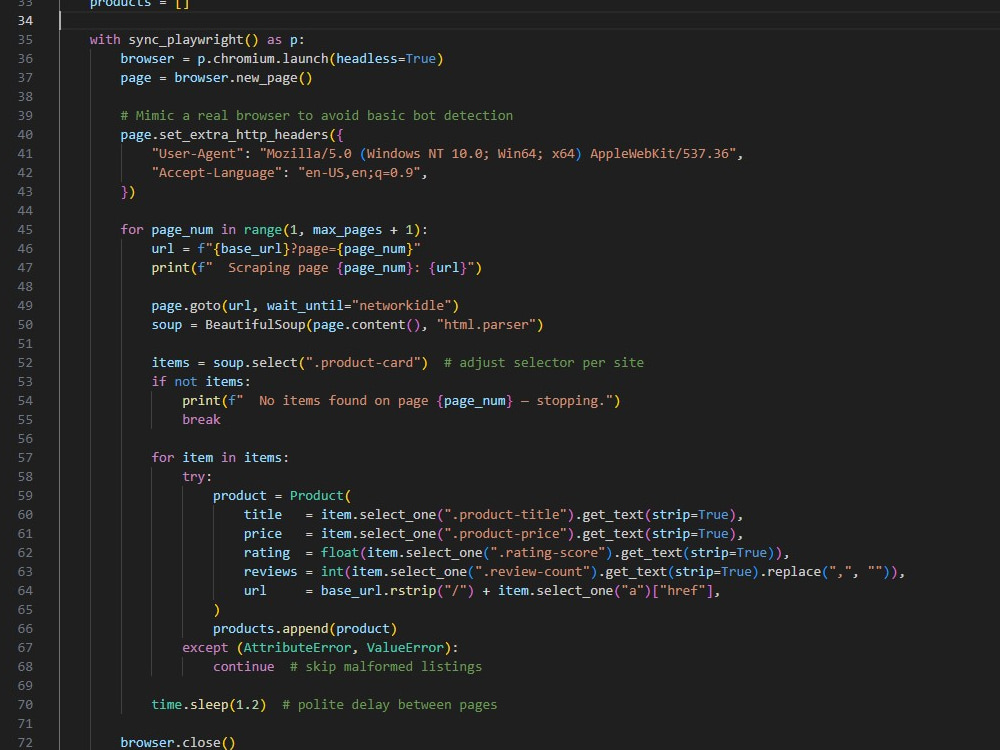Click 'max_pages' on line 45
The image size is (1000, 750).
click(x=347, y=230)
